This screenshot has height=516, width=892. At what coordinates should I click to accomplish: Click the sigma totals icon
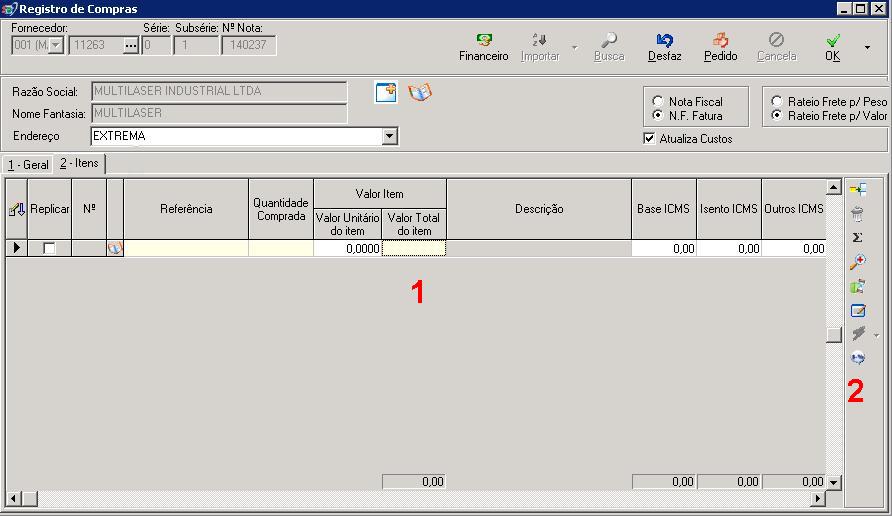click(x=858, y=237)
